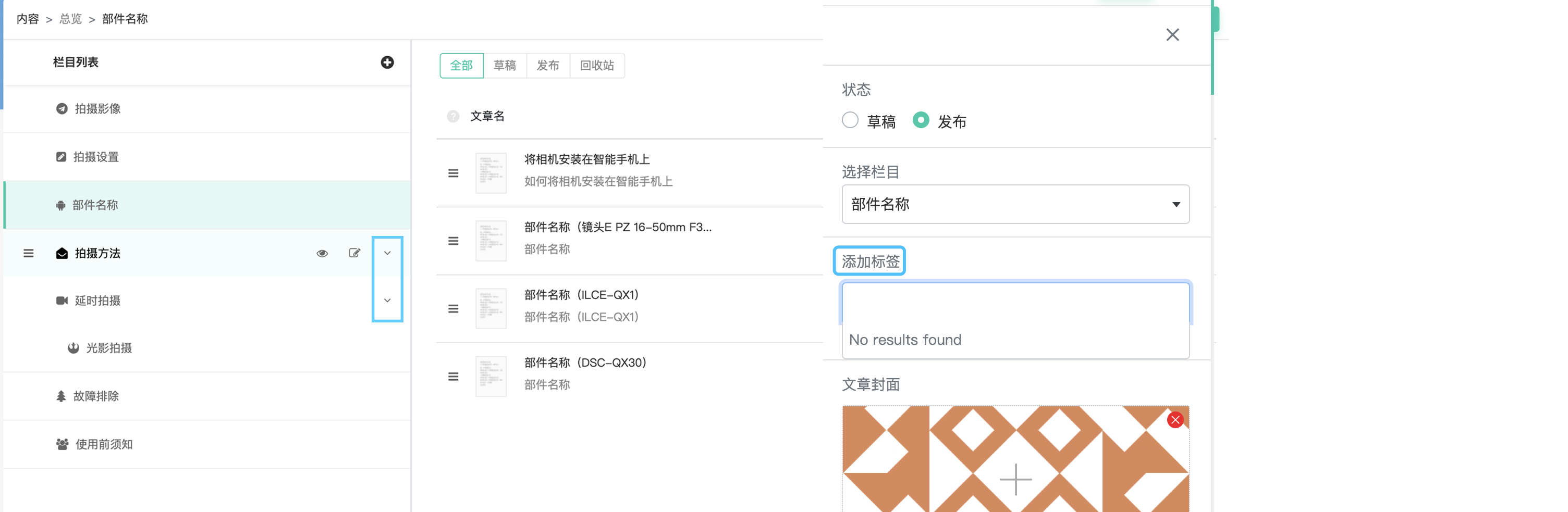Image resolution: width=1568 pixels, height=512 pixels.
Task: Click the question mark icon beside 文章名
Action: click(x=452, y=116)
